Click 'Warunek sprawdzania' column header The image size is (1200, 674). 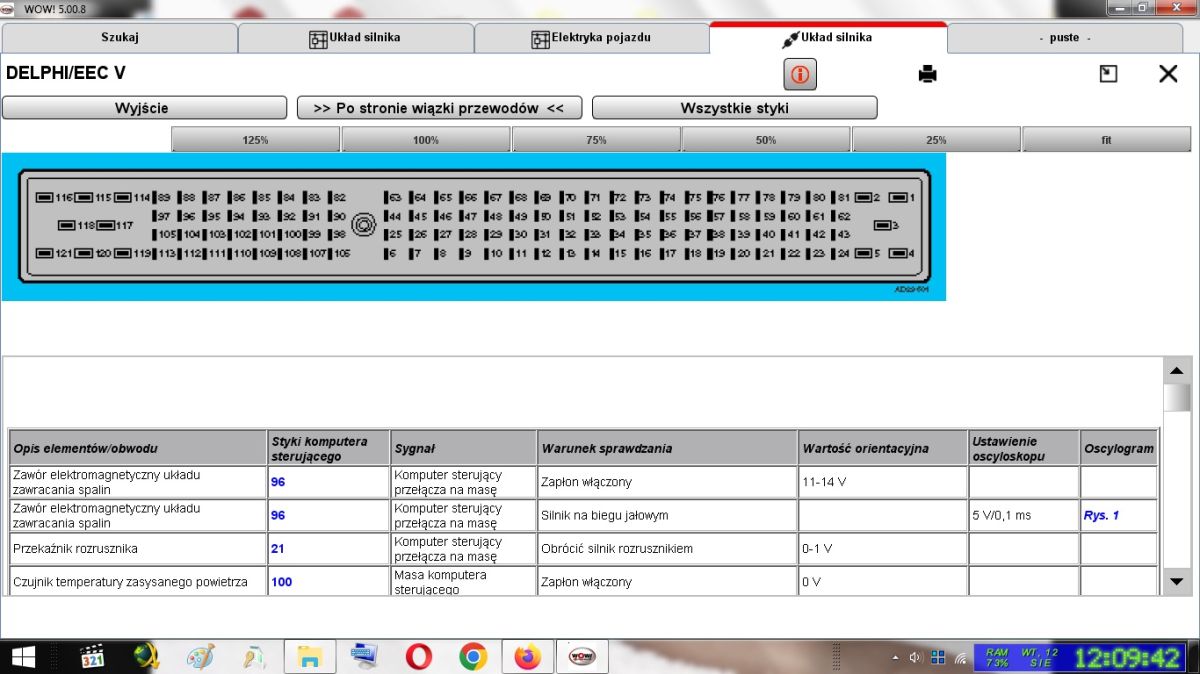(x=667, y=448)
